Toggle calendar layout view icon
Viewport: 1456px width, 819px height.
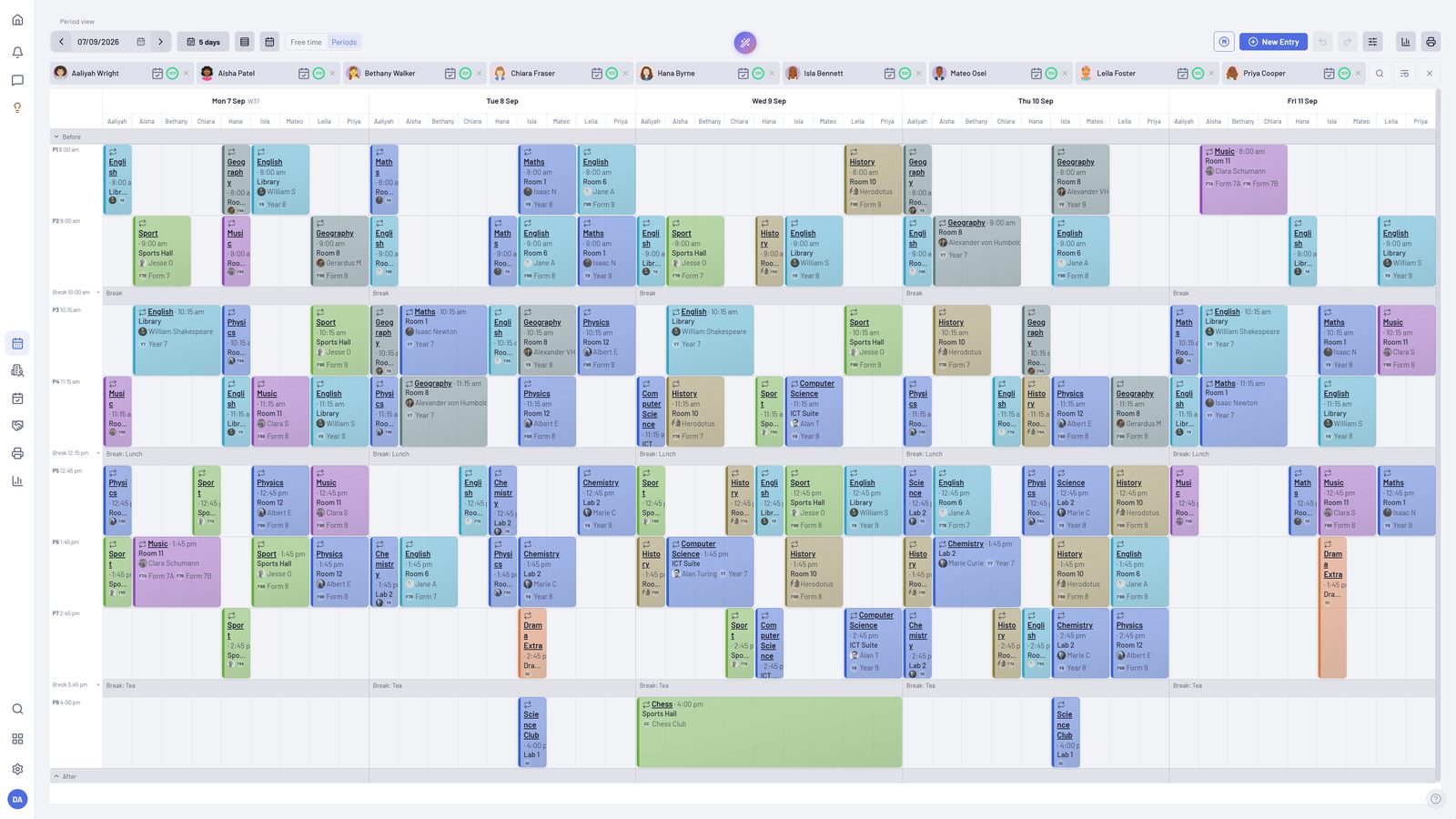click(x=269, y=42)
